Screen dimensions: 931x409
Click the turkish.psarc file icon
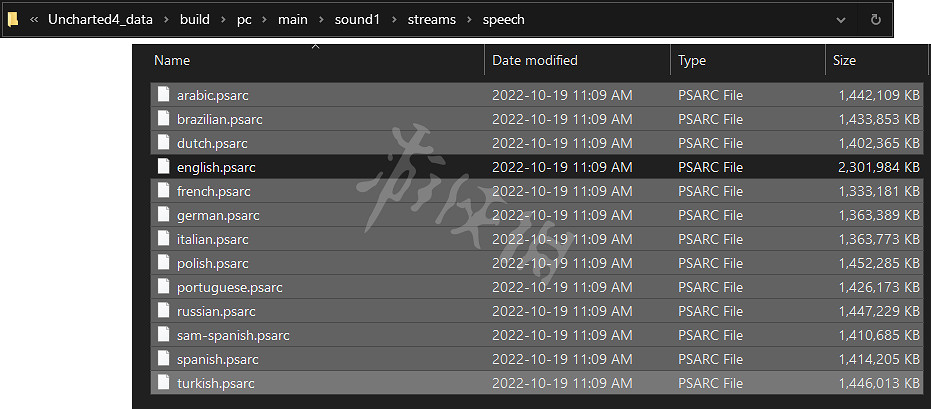pos(164,383)
